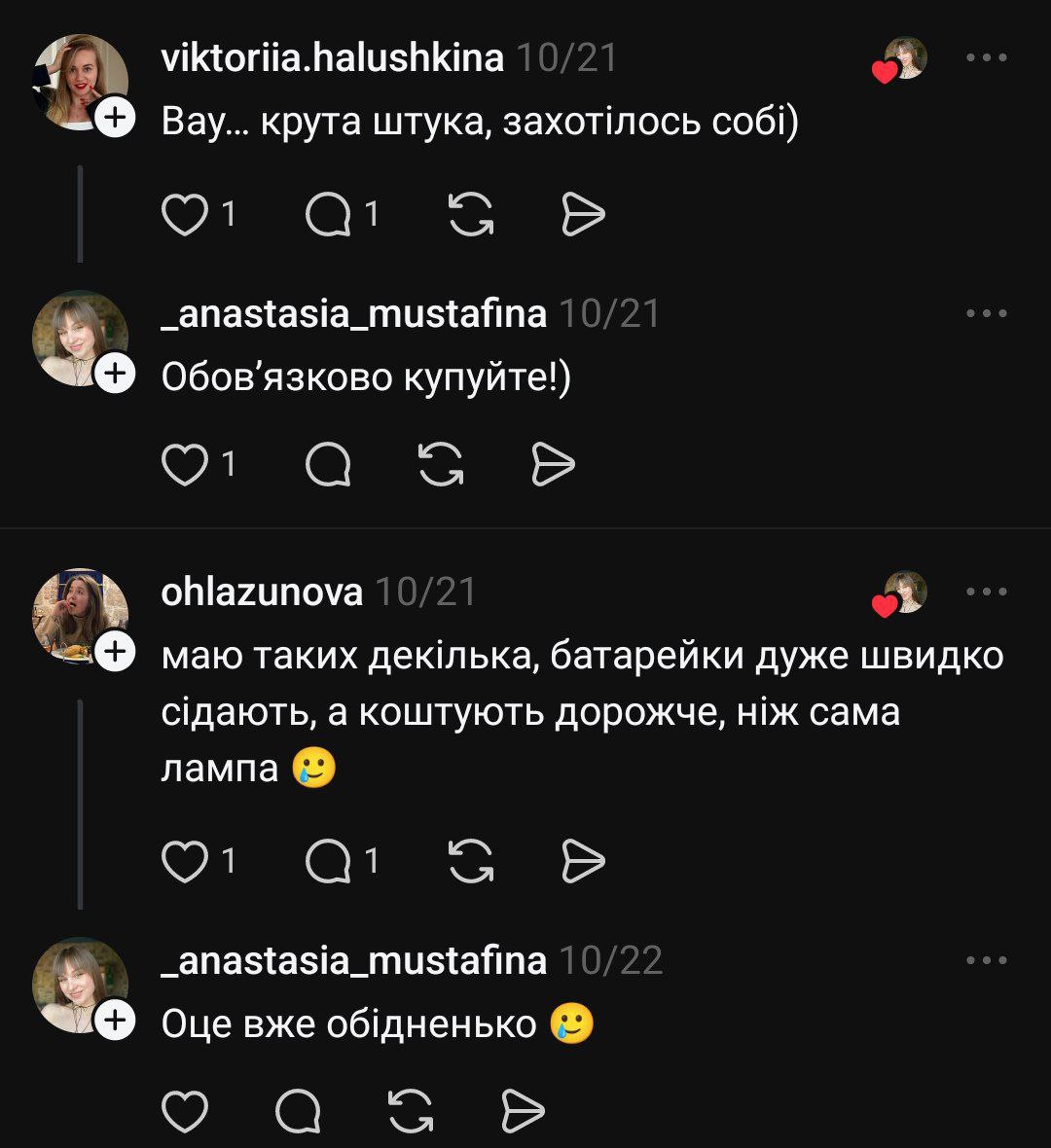Screen dimensions: 1051x1148
Task: Open _anastasia_mustafina's profile from 10/22 reply
Action: [353, 961]
